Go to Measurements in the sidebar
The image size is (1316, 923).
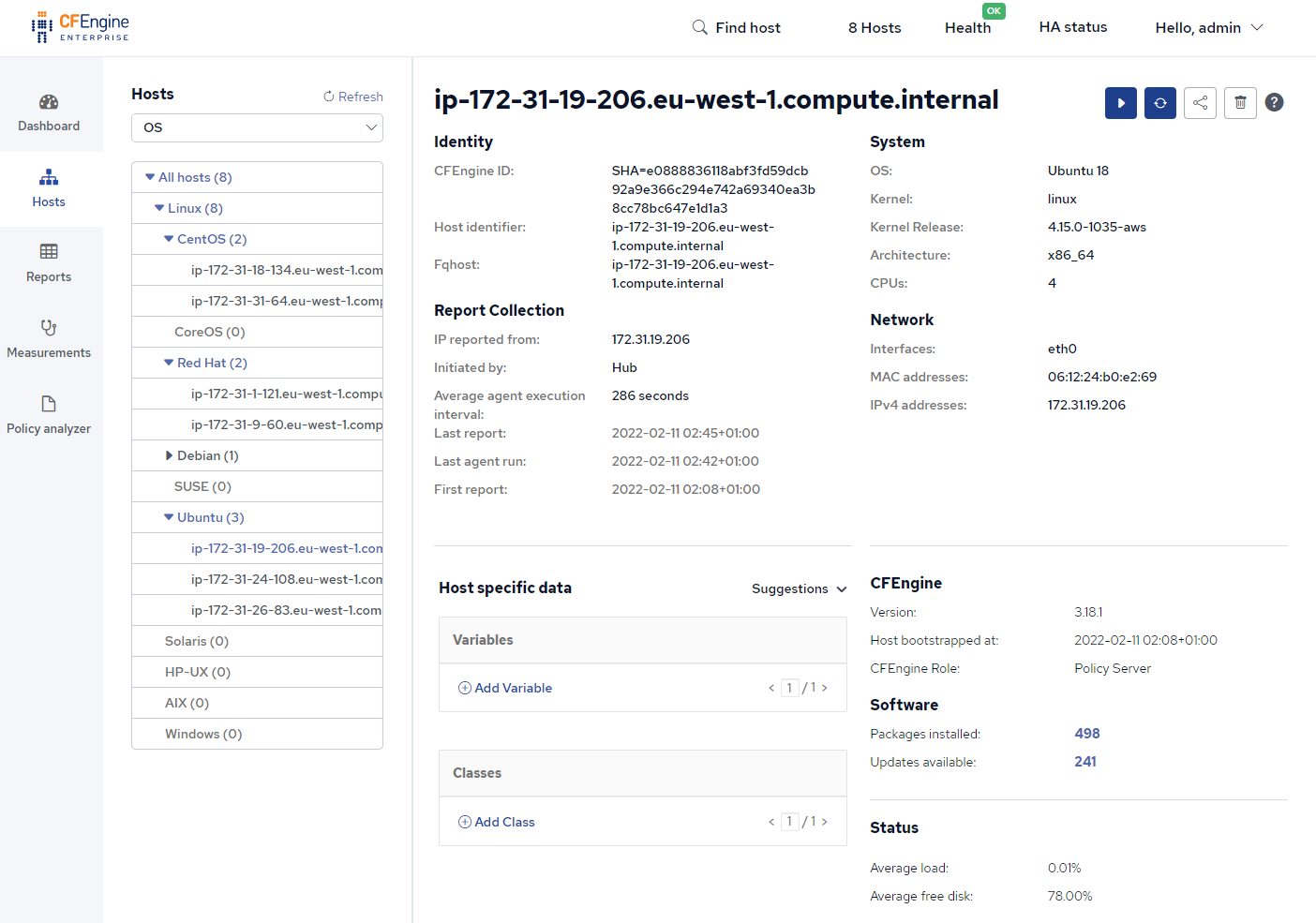coord(49,339)
